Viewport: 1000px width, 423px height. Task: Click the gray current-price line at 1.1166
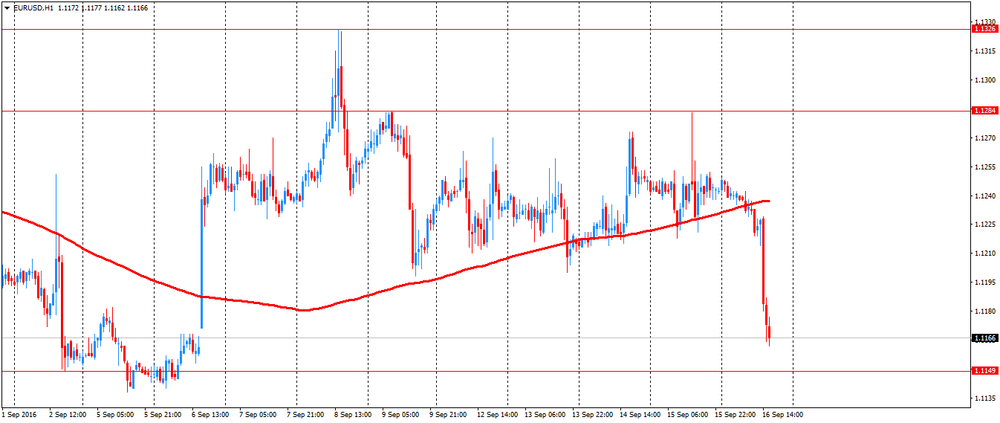[485, 338]
